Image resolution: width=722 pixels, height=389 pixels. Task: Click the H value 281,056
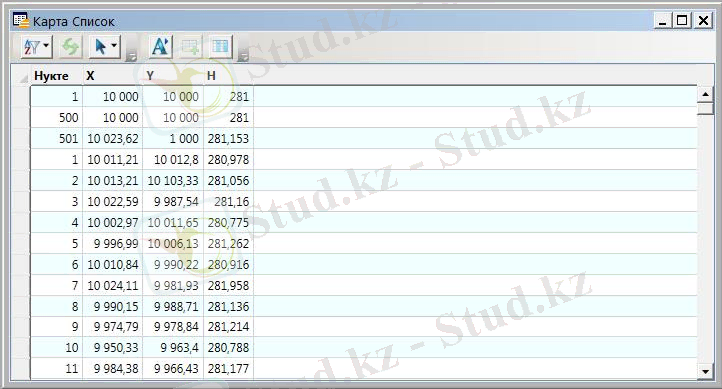point(228,180)
